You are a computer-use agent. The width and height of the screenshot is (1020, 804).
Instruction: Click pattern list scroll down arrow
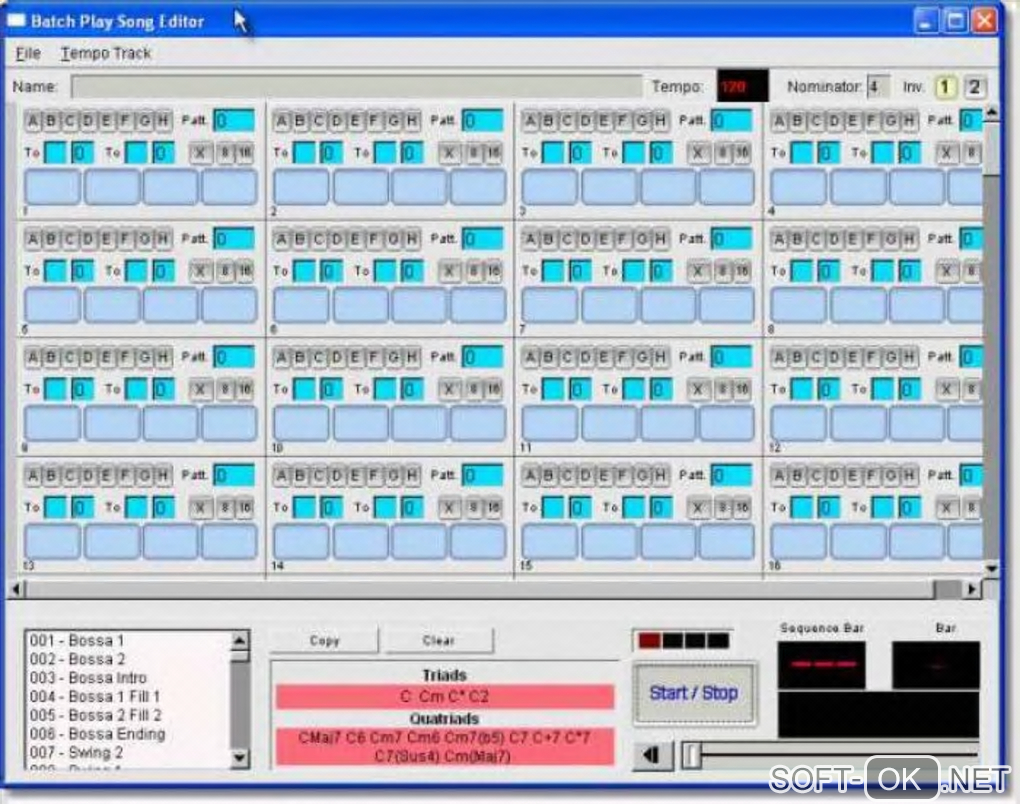(x=240, y=758)
